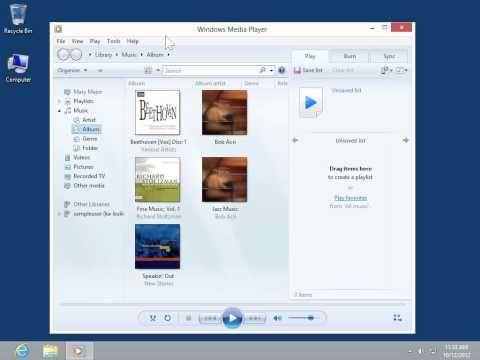Image resolution: width=480 pixels, height=360 pixels.
Task: Click the Play favorites link
Action: pos(350,198)
